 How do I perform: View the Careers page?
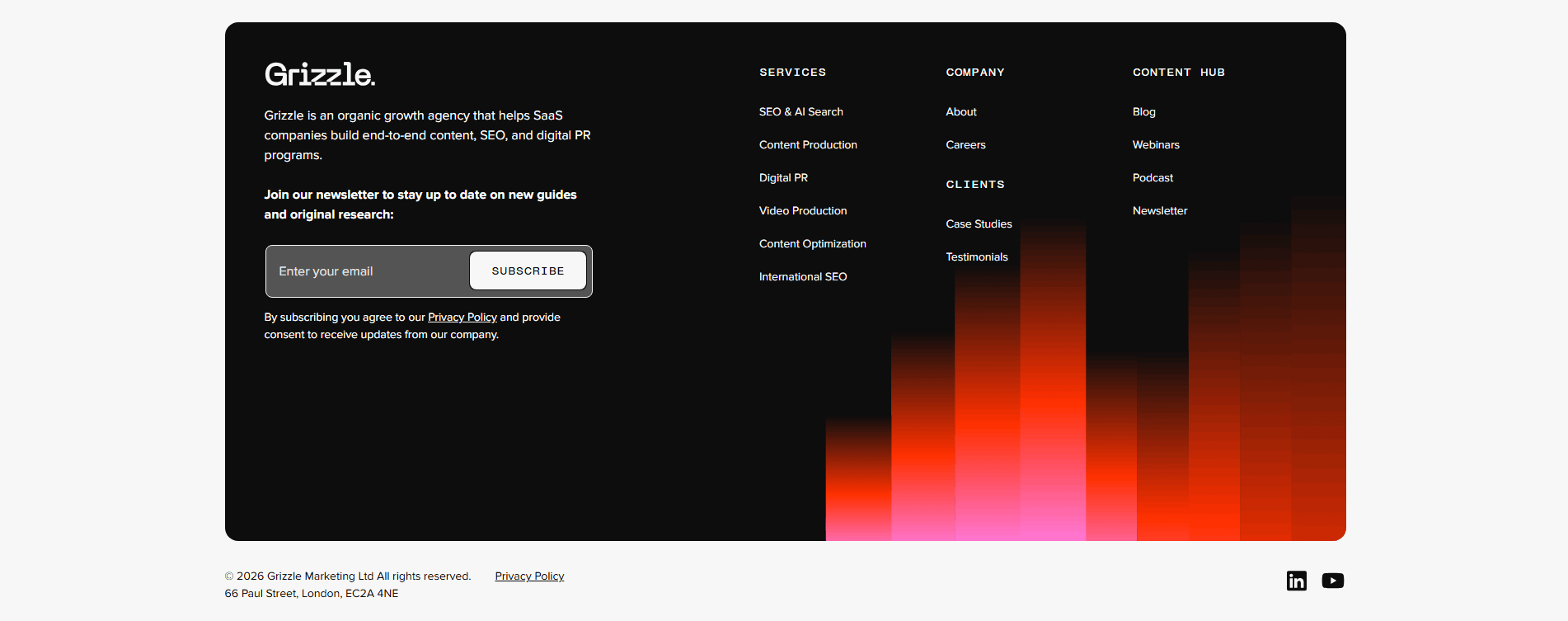(965, 144)
